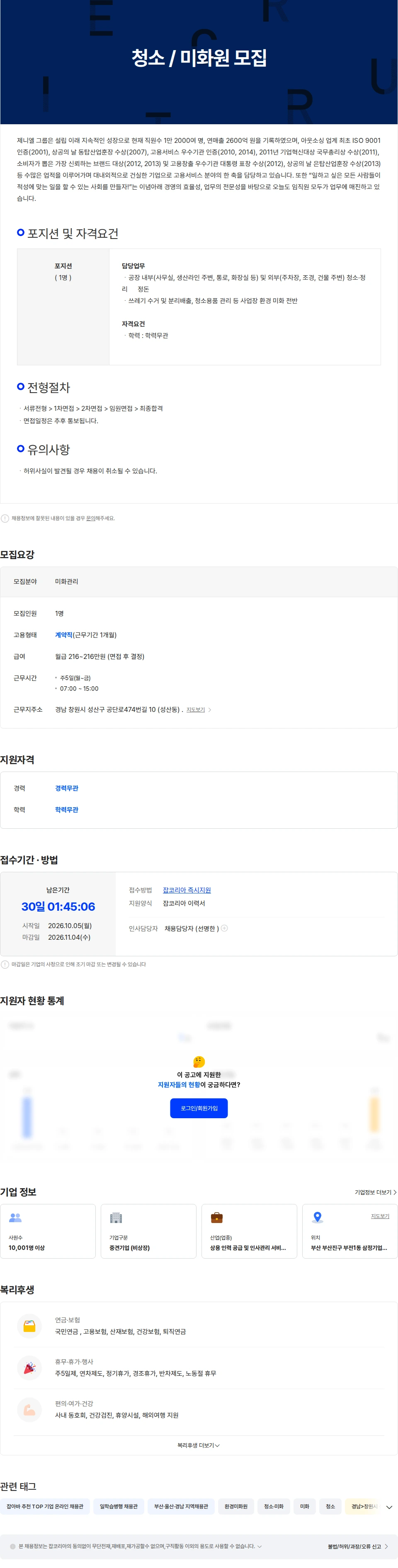Select the 환경미화원 tag
Image resolution: width=398 pixels, height=1568 pixels.
[x=236, y=1507]
